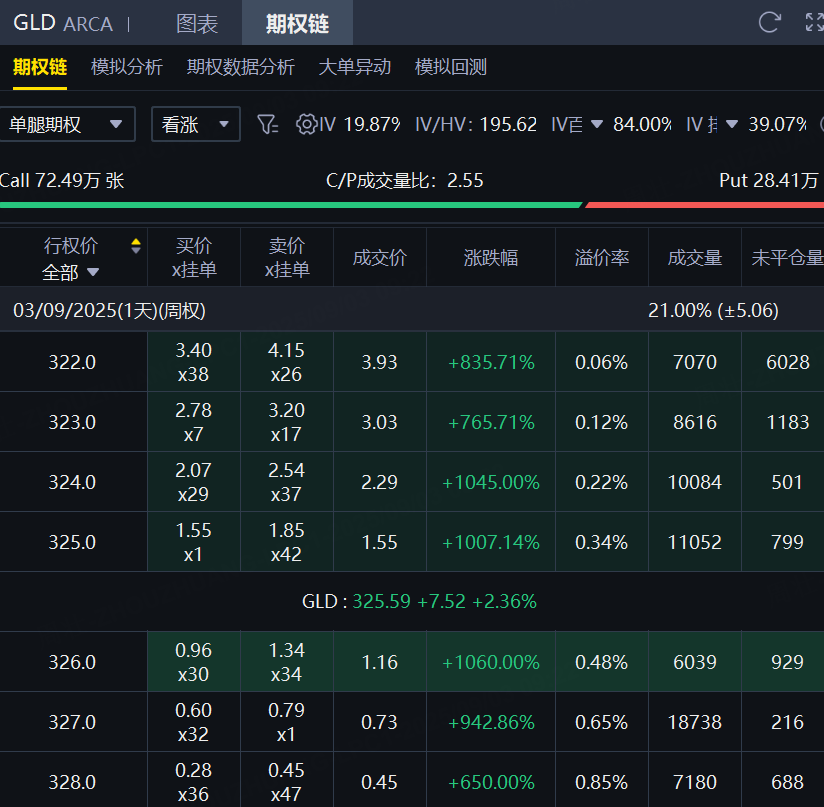Image resolution: width=824 pixels, height=807 pixels.
Task: Click the 涨跌幅 column header
Action: coord(491,258)
